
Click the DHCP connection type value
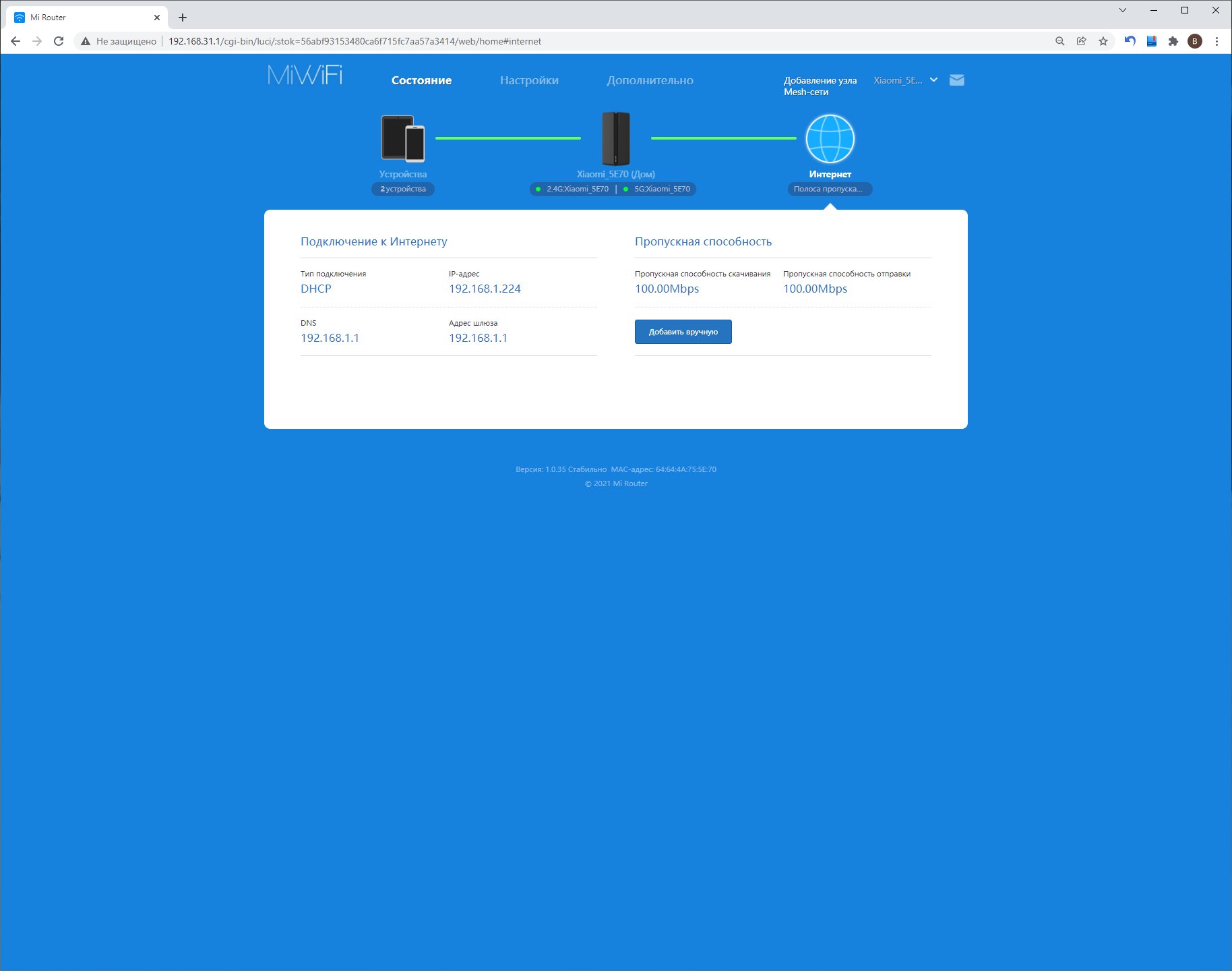316,289
